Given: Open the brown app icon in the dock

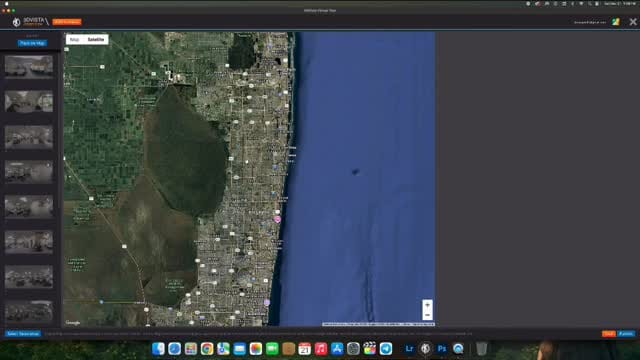Looking at the screenshot, I should pyautogui.click(x=289, y=349).
